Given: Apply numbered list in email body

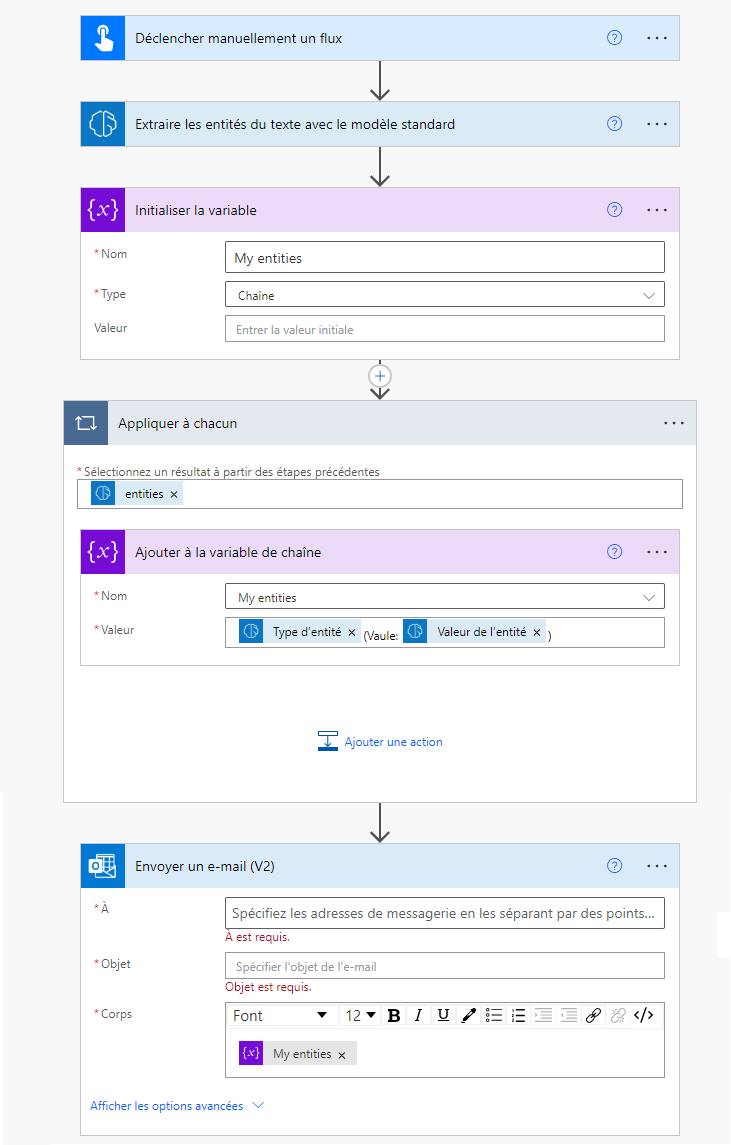Looking at the screenshot, I should coord(519,1015).
